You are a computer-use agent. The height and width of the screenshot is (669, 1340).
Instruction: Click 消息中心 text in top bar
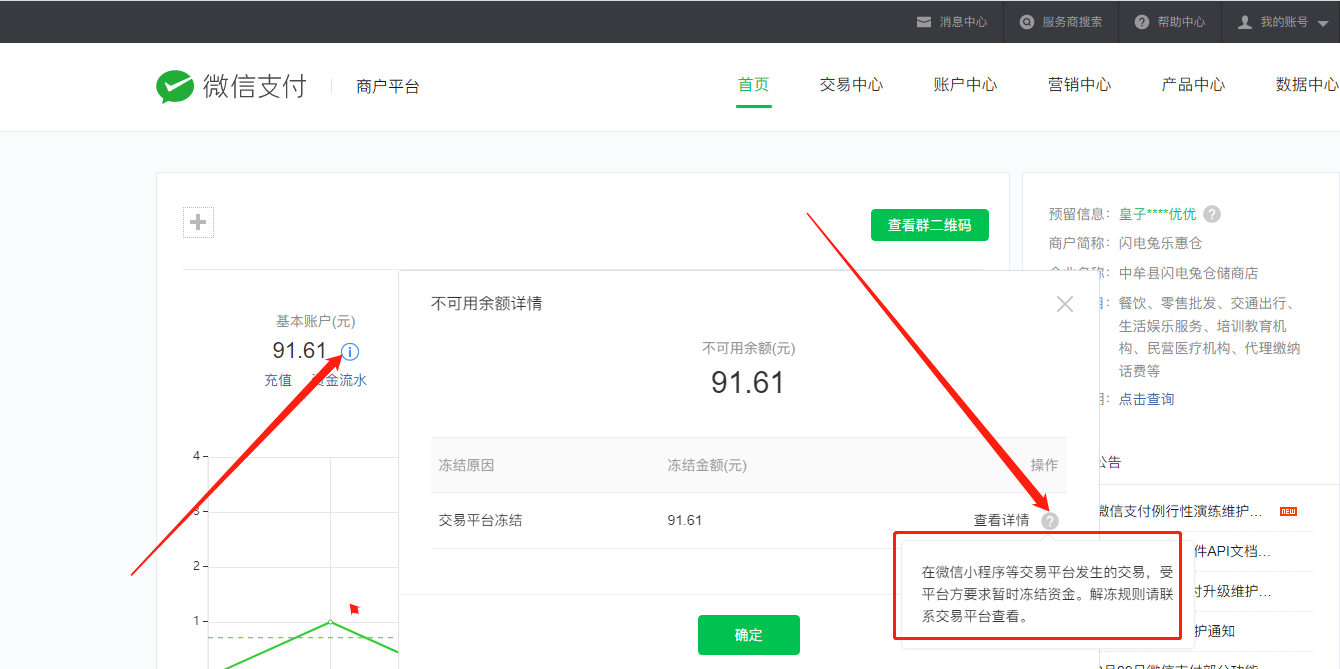pos(963,22)
